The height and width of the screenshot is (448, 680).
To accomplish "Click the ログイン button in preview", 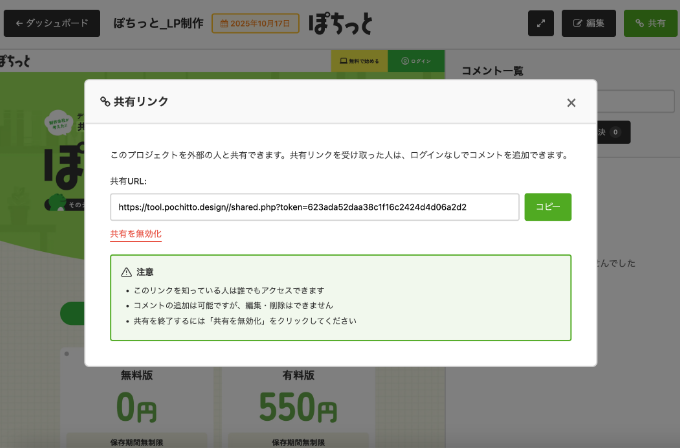I will [x=416, y=60].
